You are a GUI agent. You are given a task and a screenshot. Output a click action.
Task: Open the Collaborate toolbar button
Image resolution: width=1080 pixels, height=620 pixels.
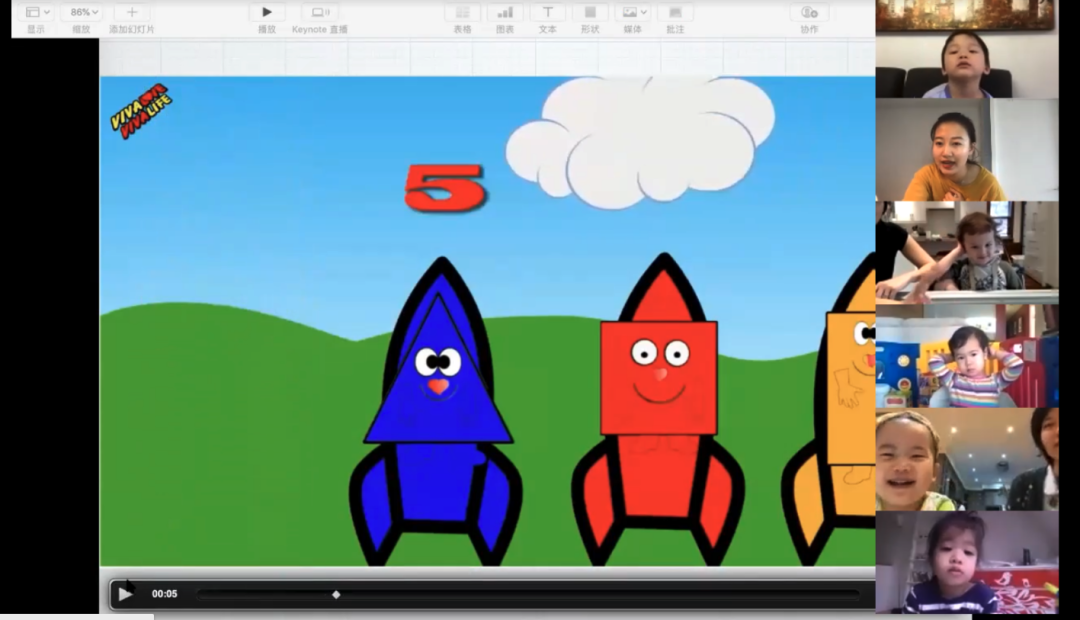(809, 12)
